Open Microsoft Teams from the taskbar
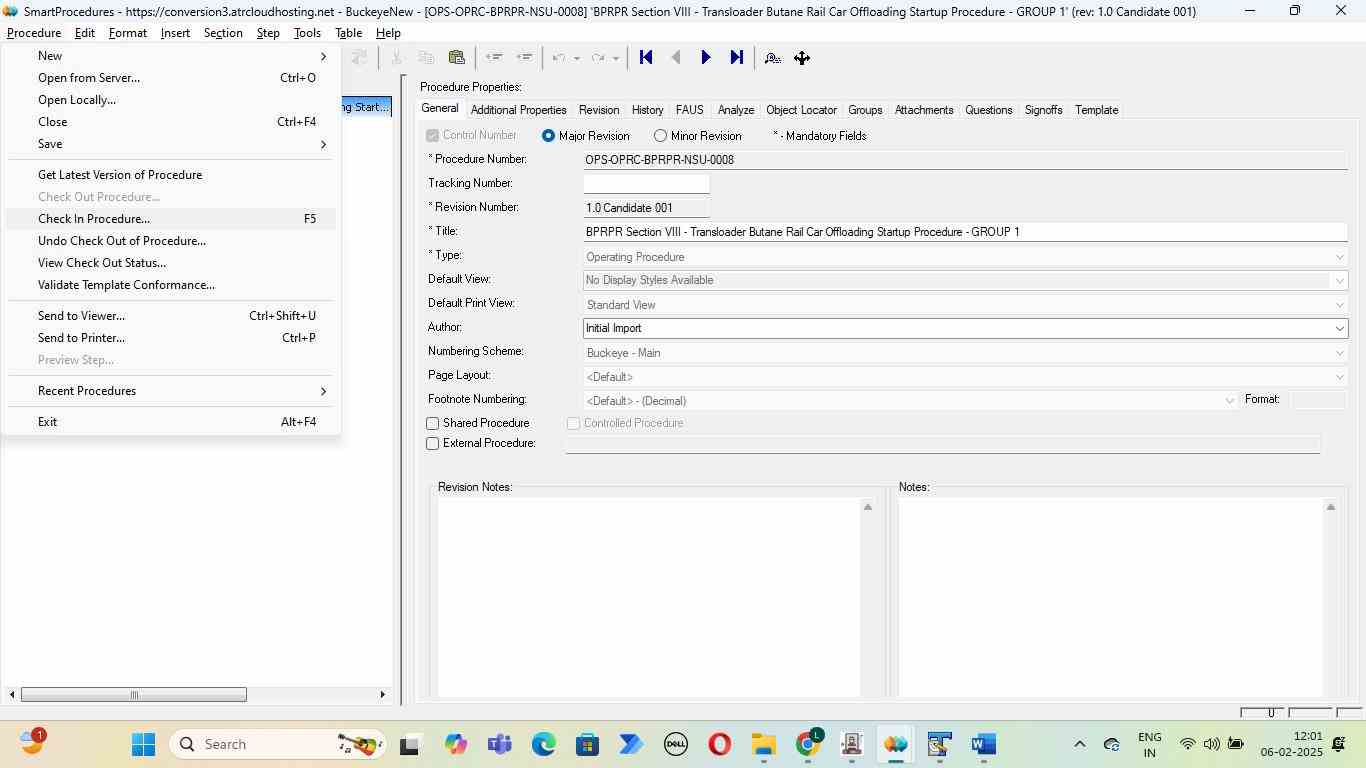Image resolution: width=1366 pixels, height=768 pixels. click(x=499, y=744)
